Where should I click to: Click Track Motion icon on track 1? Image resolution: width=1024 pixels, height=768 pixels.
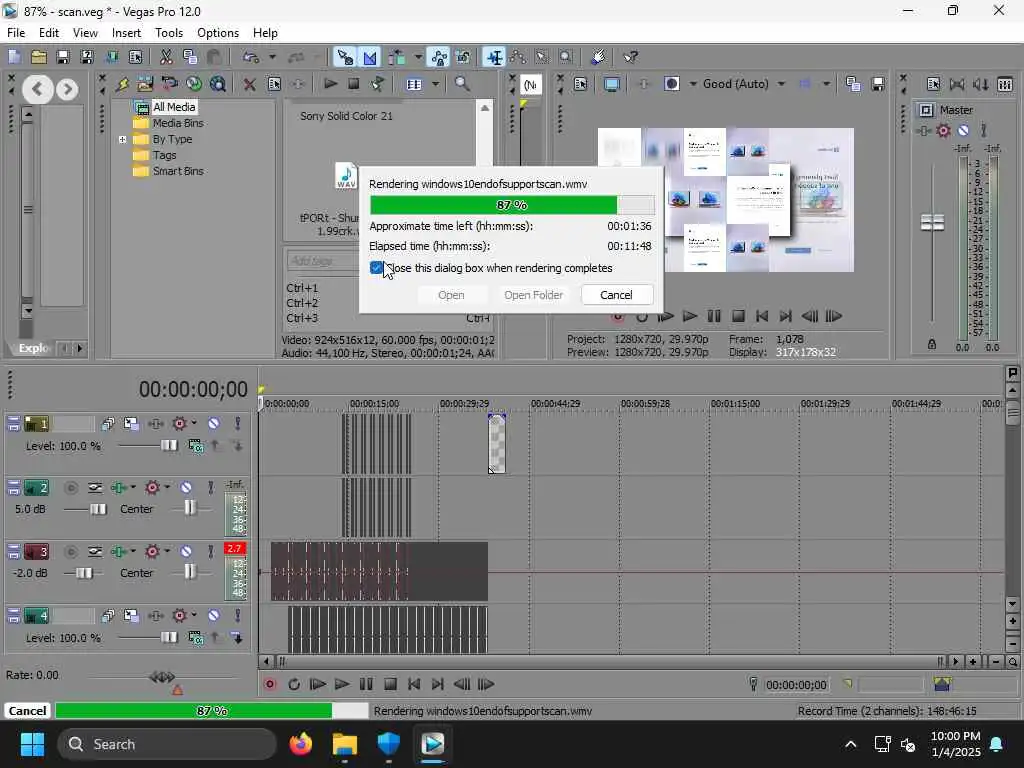[x=131, y=424]
